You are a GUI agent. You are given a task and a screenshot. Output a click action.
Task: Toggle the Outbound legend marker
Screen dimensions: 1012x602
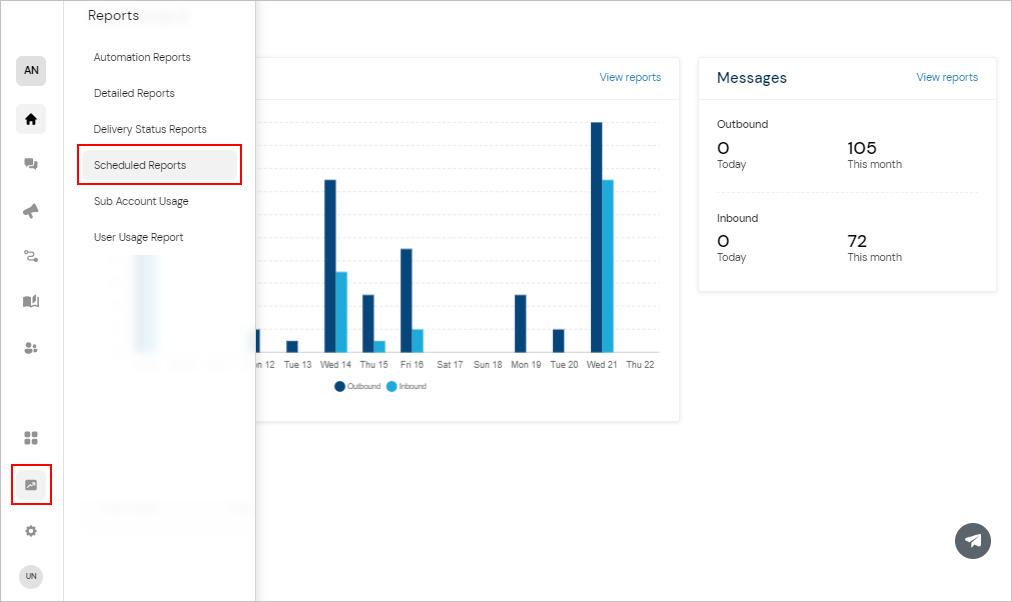pyautogui.click(x=339, y=386)
